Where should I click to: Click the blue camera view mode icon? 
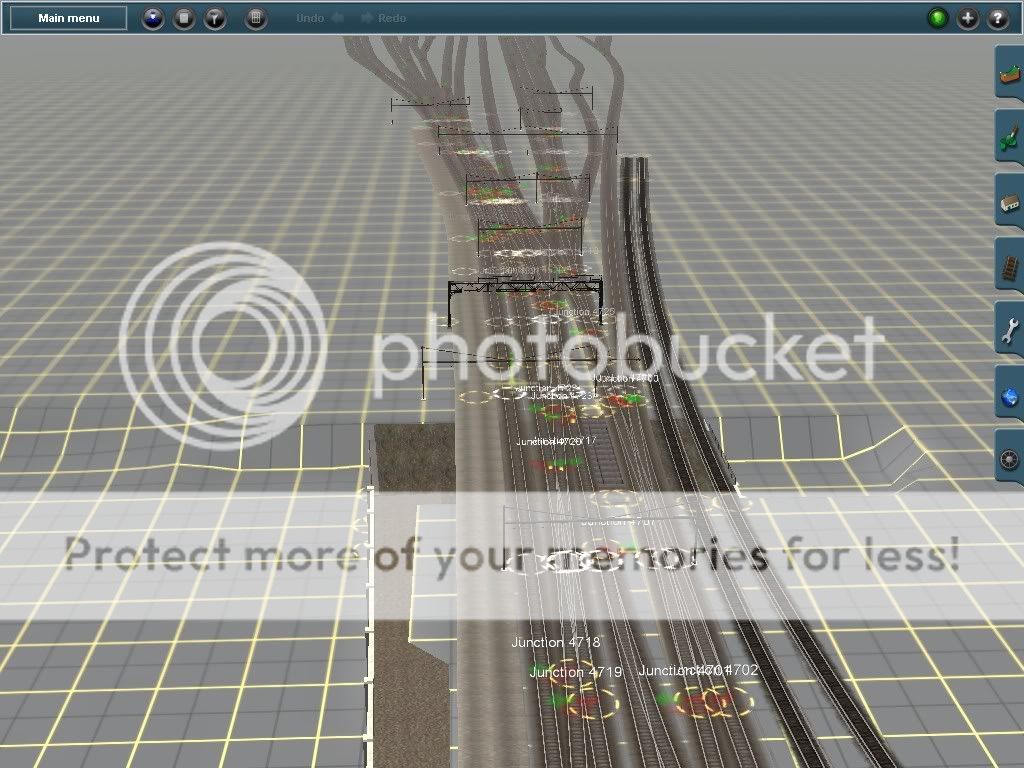(x=153, y=18)
